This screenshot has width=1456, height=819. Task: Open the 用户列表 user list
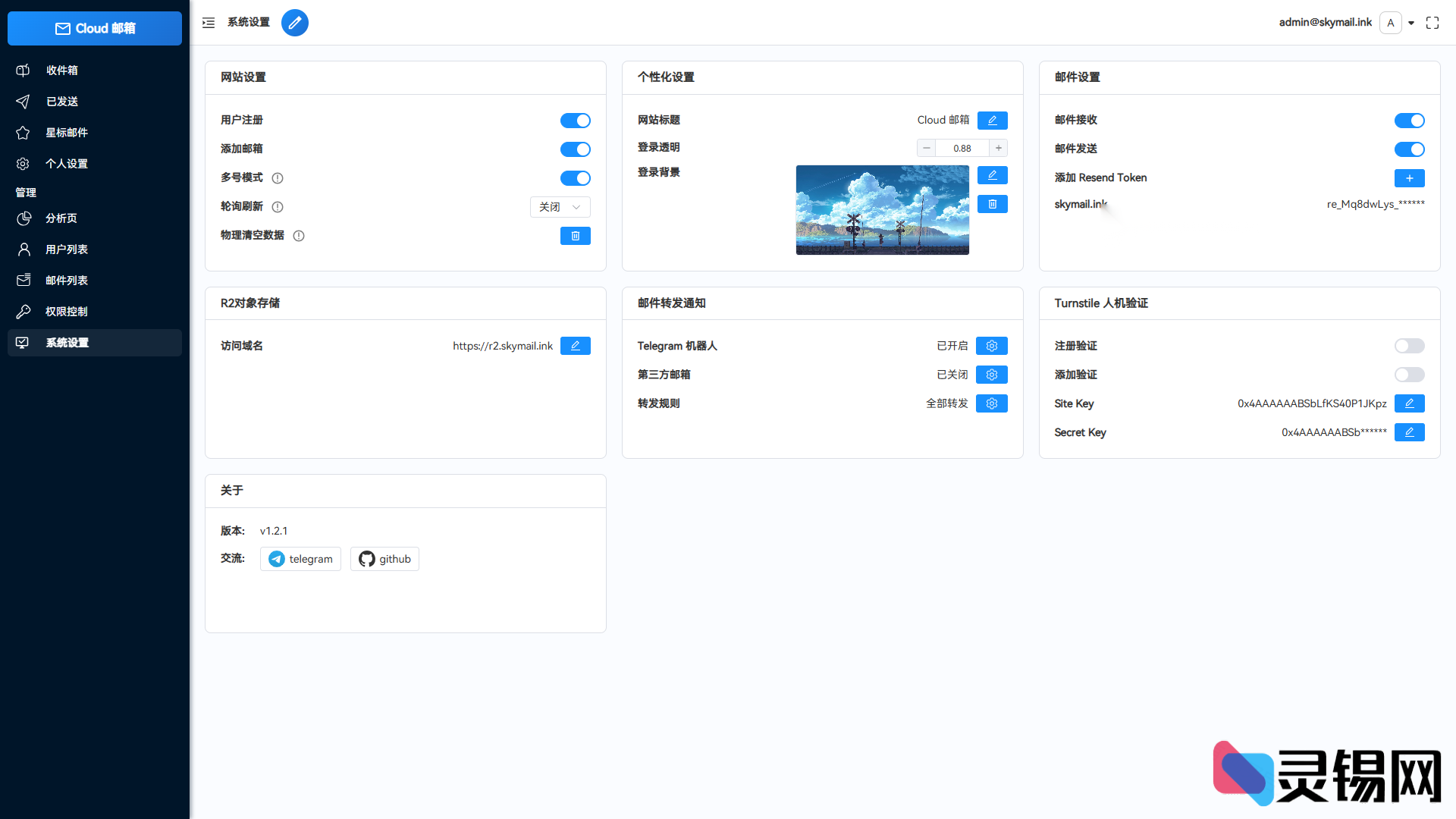click(67, 249)
